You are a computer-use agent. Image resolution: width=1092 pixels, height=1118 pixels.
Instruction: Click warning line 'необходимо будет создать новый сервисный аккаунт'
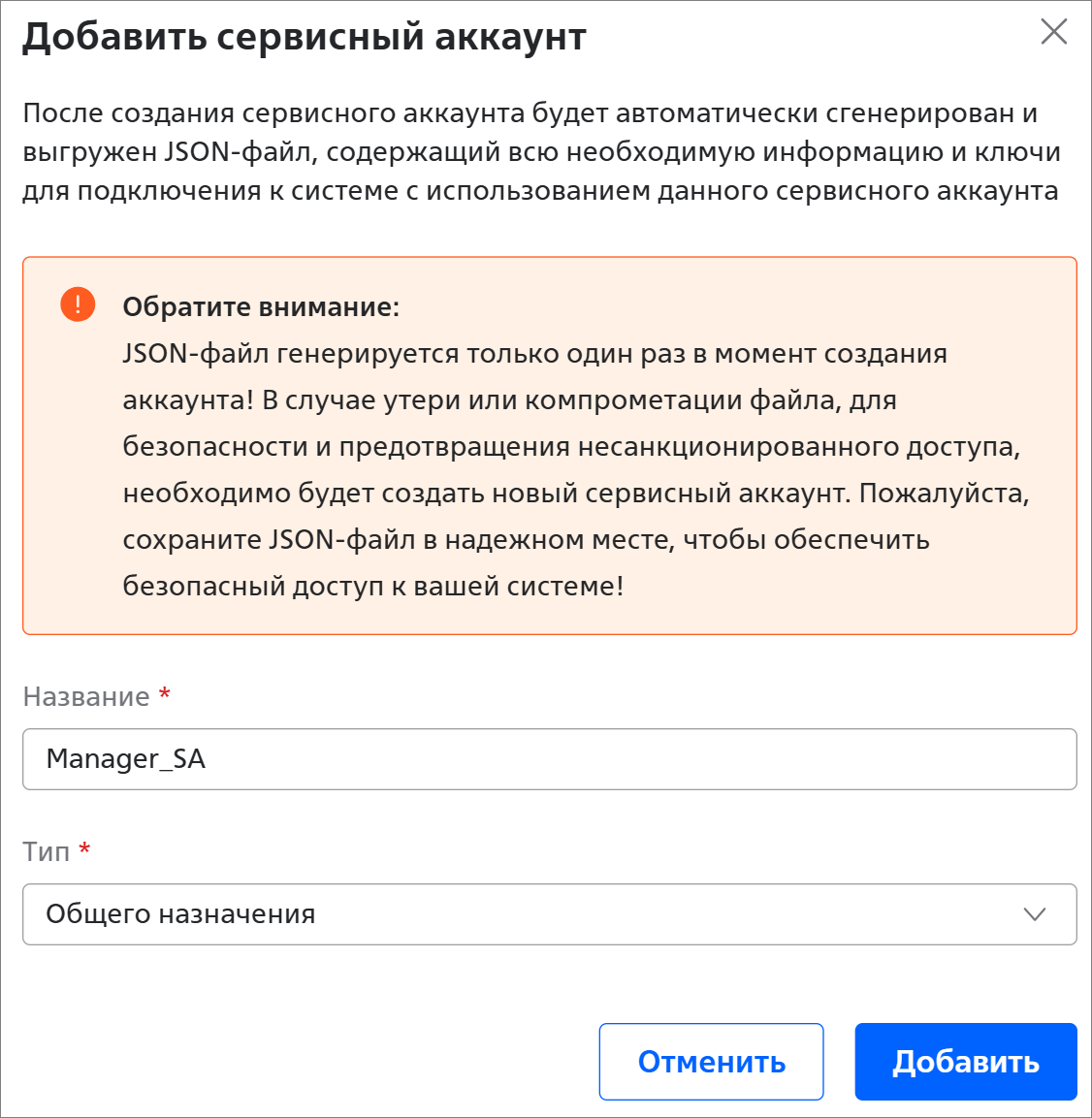(575, 493)
